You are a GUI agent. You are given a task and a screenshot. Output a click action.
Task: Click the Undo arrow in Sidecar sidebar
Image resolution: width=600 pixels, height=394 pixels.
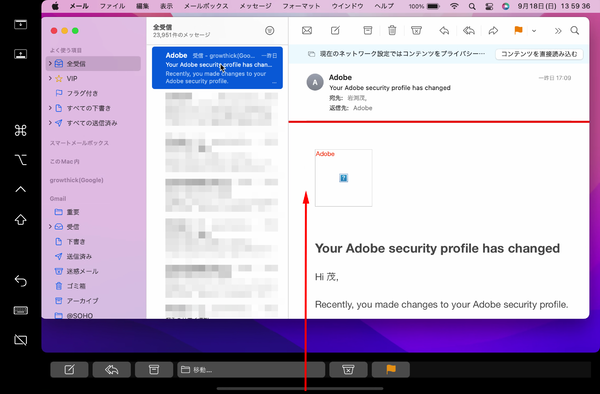21,281
